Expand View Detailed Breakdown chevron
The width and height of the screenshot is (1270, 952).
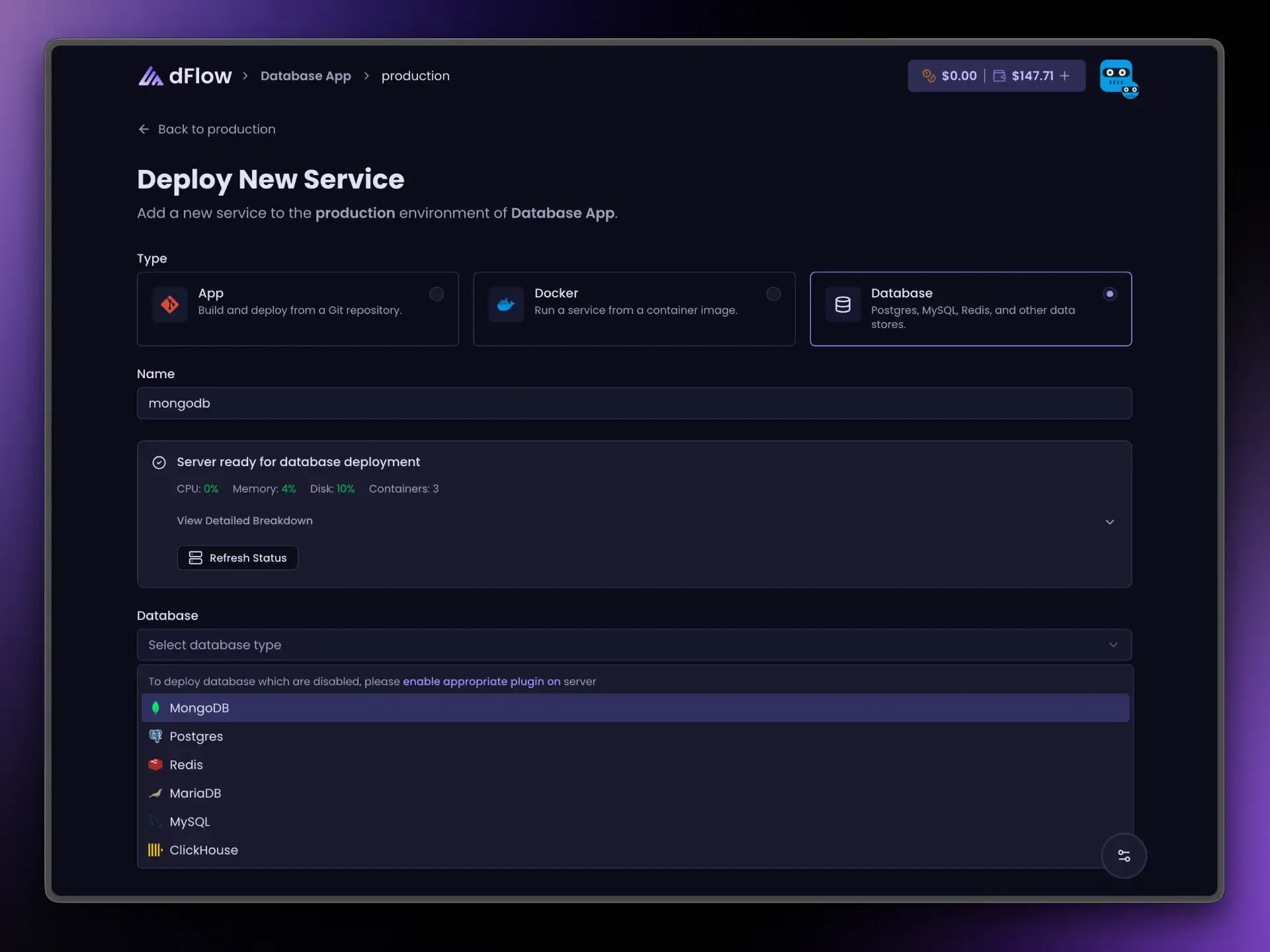(1110, 522)
